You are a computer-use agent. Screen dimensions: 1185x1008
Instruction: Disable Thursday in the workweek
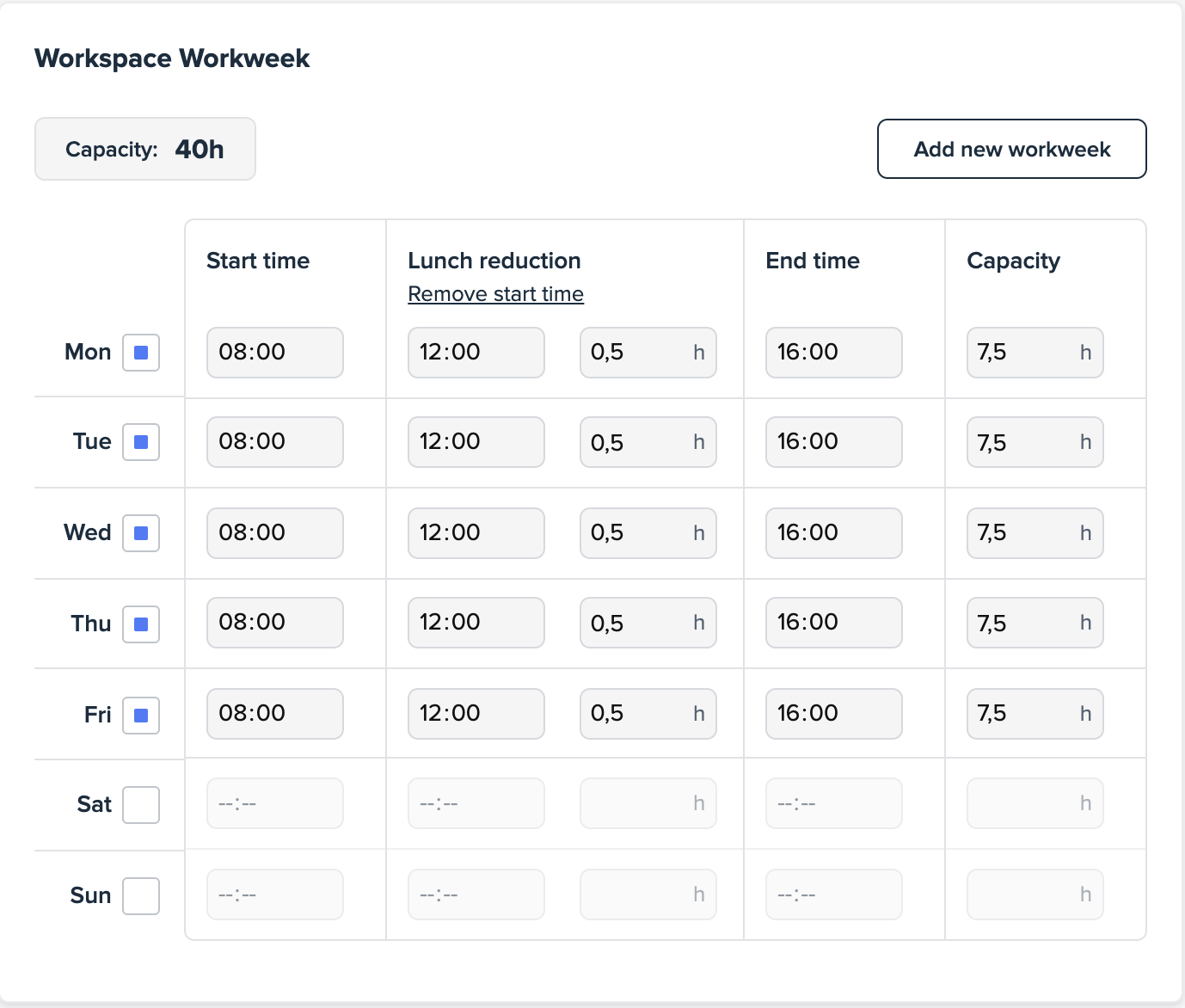141,624
